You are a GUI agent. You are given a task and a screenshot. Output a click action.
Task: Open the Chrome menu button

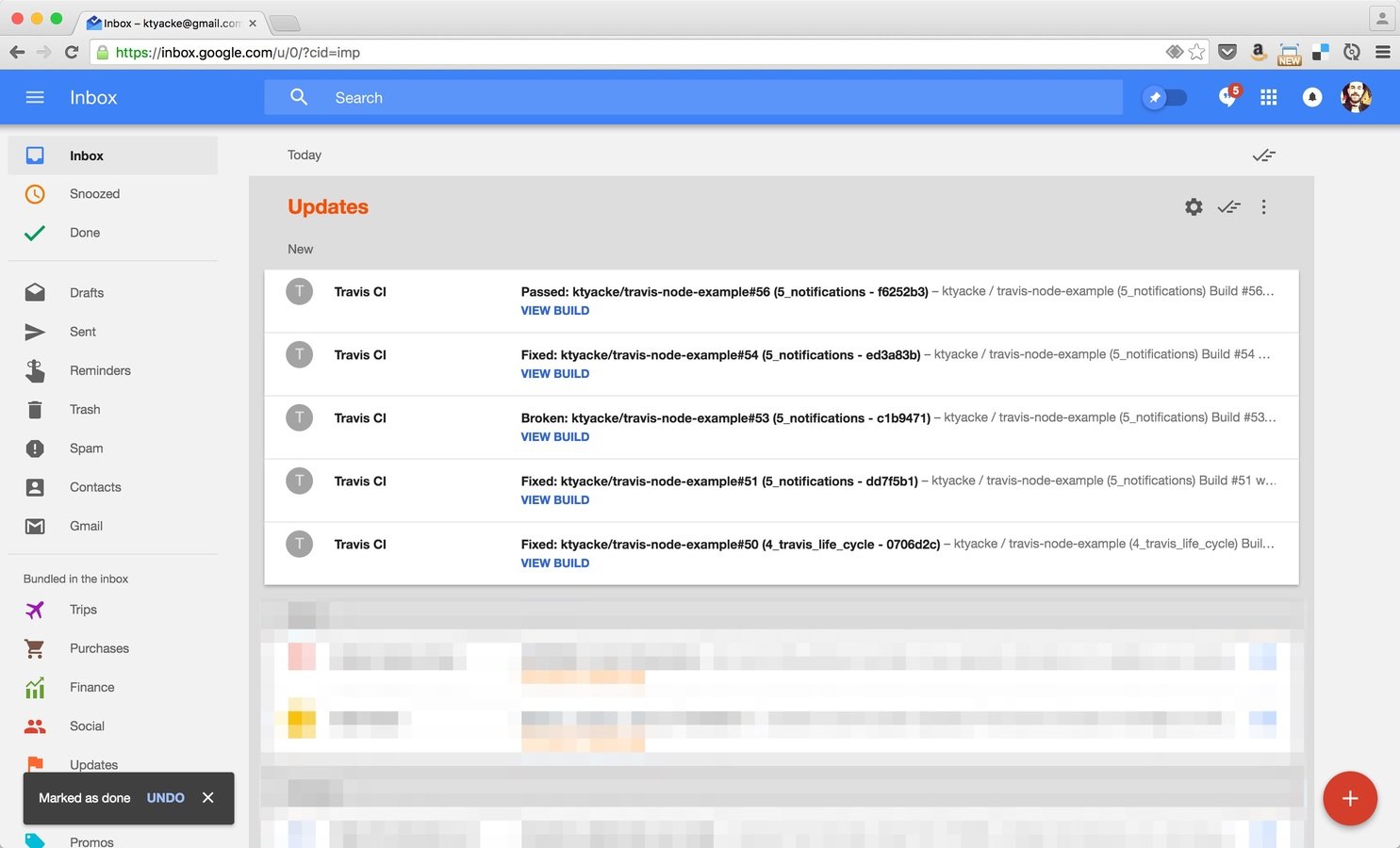[1383, 52]
